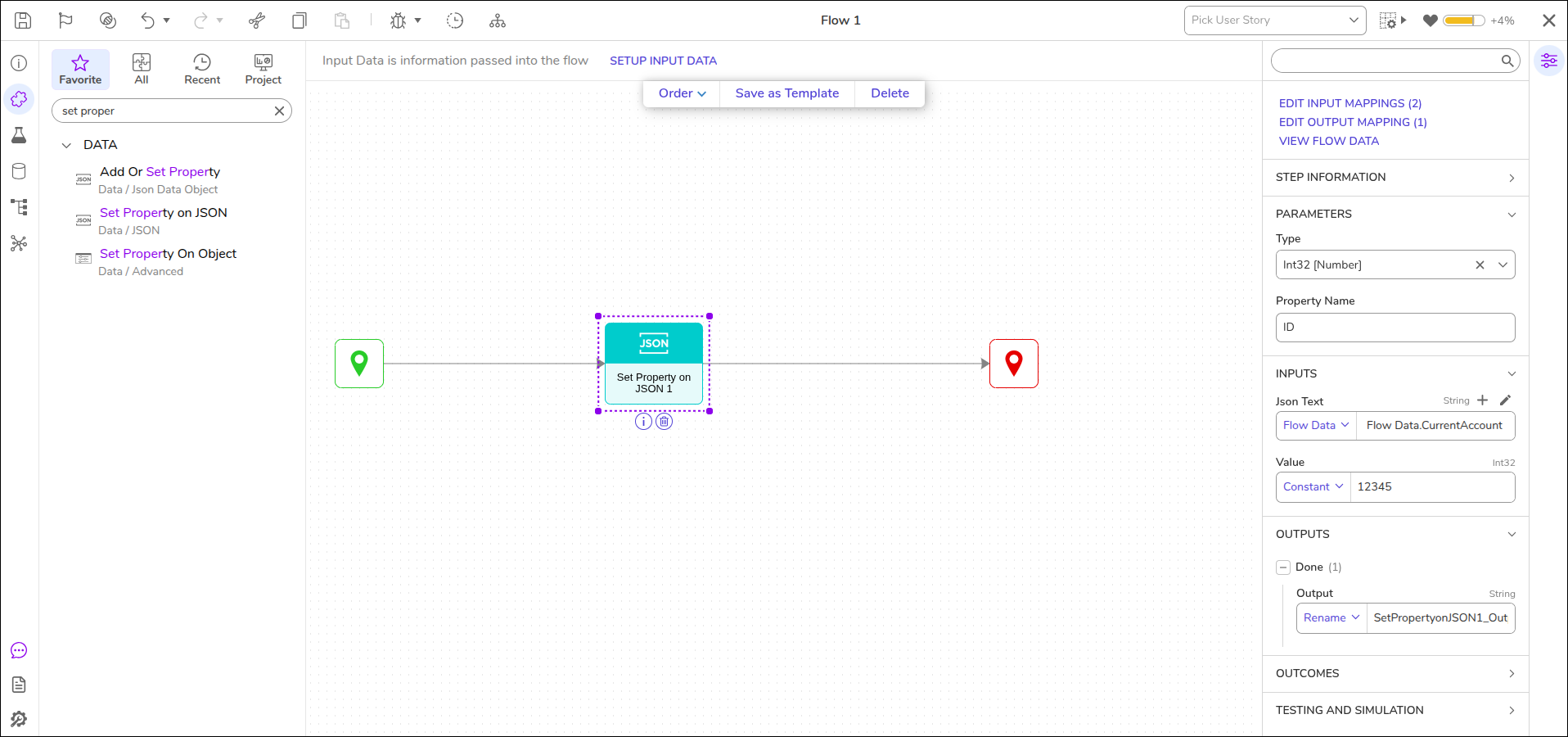Click the trash icon below the JSON step

(x=665, y=422)
